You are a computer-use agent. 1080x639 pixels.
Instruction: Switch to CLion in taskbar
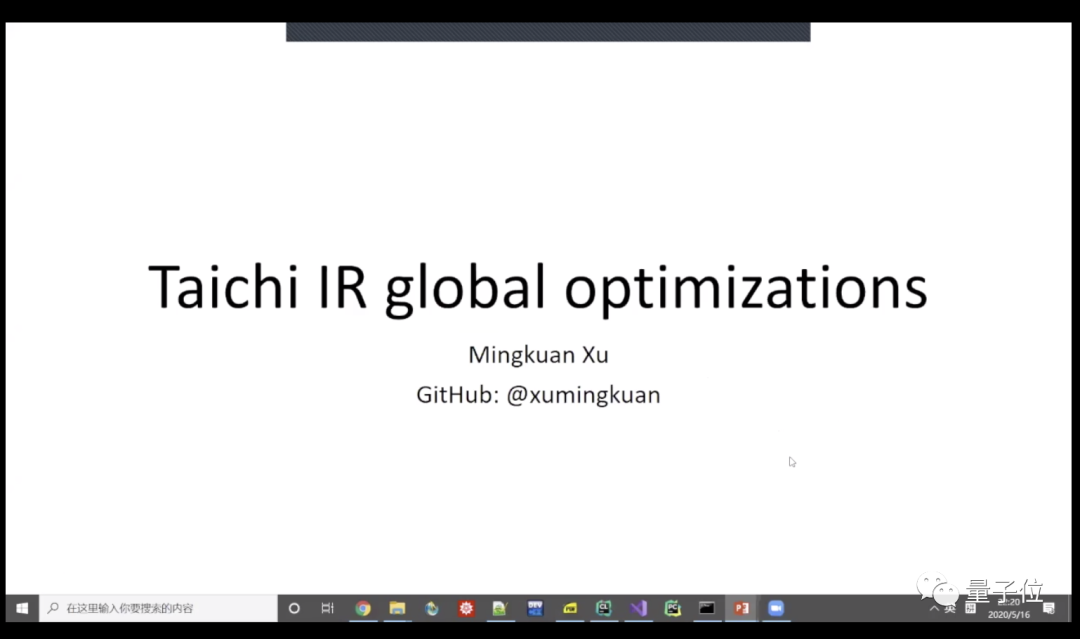pos(604,608)
